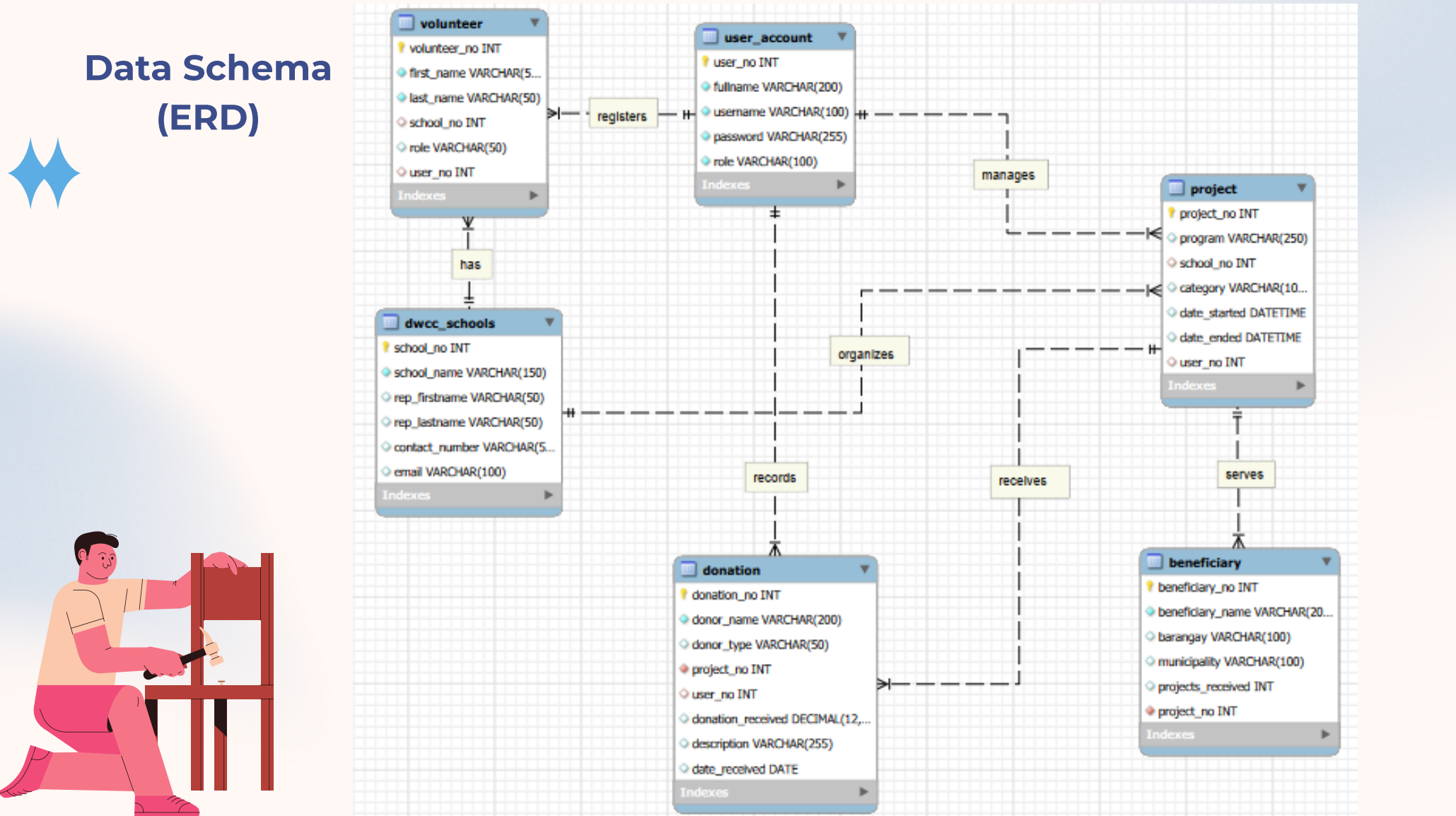Screen dimensions: 1456x816
Task: Expand Indexes in user_account table
Action: tap(841, 185)
